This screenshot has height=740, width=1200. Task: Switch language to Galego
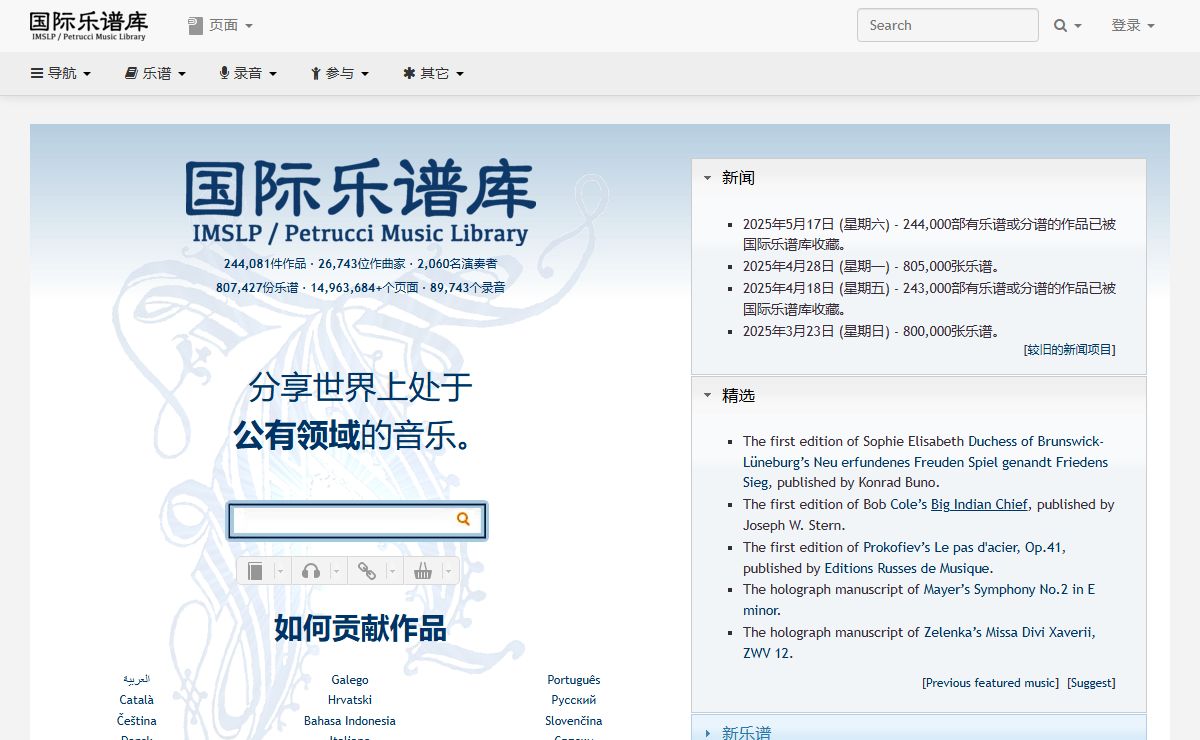(x=350, y=680)
